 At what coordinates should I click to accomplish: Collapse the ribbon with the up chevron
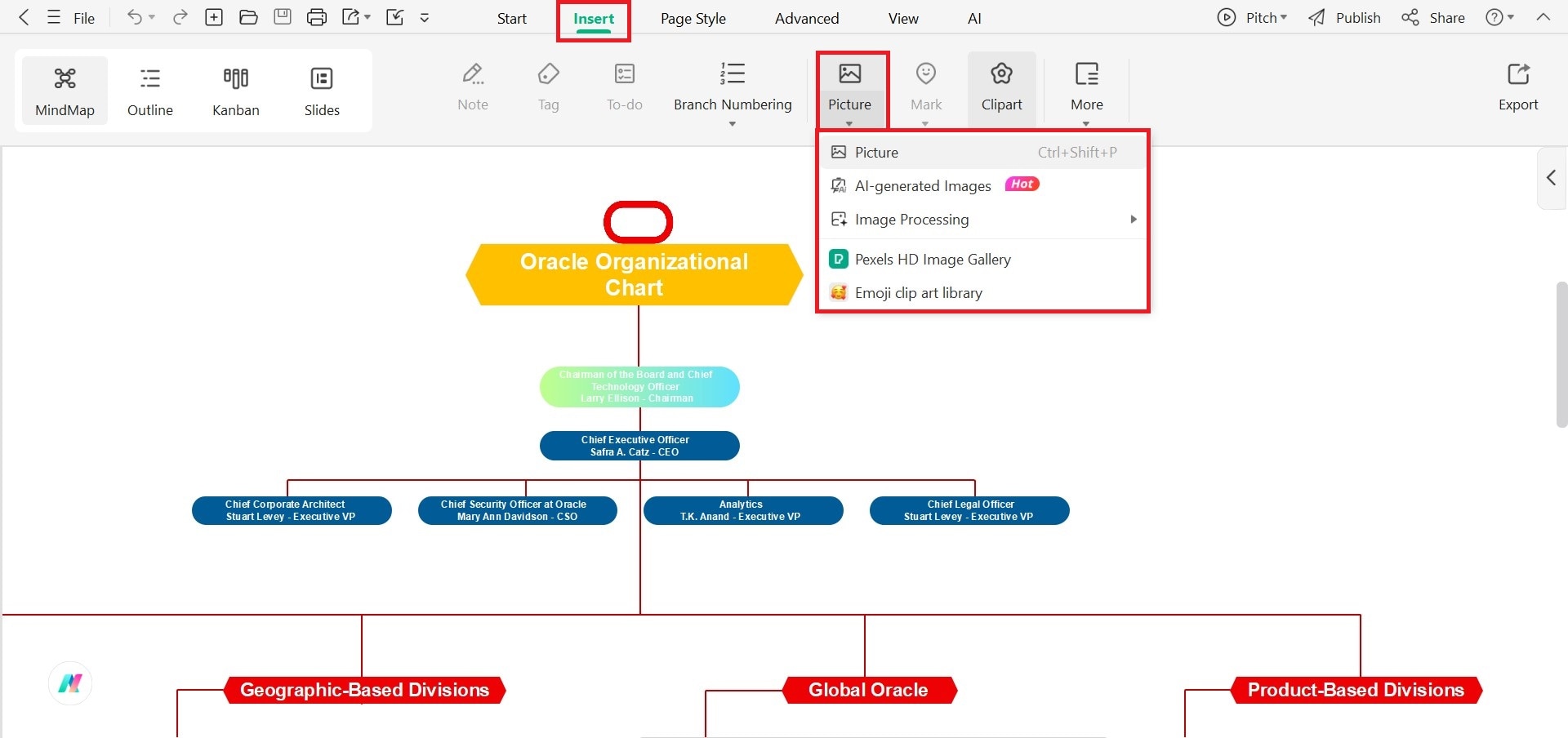[1543, 17]
